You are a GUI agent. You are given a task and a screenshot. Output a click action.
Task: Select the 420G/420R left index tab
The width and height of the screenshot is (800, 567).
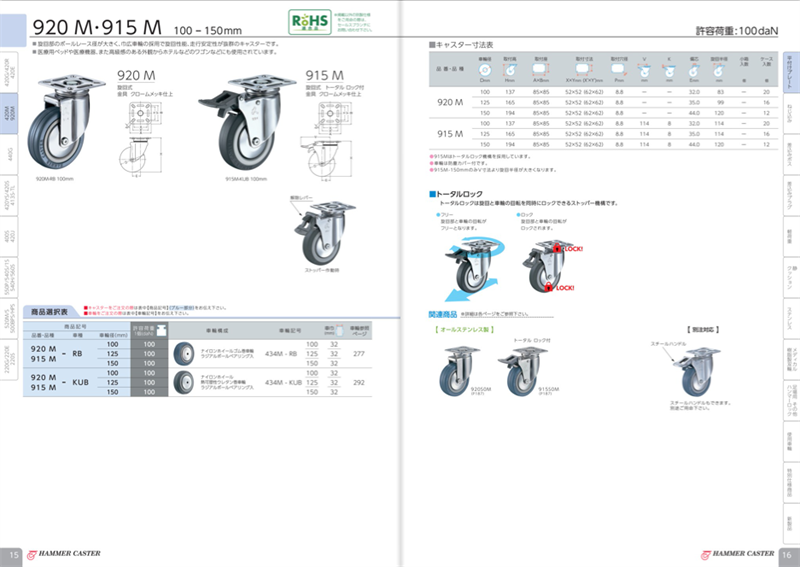[9, 72]
